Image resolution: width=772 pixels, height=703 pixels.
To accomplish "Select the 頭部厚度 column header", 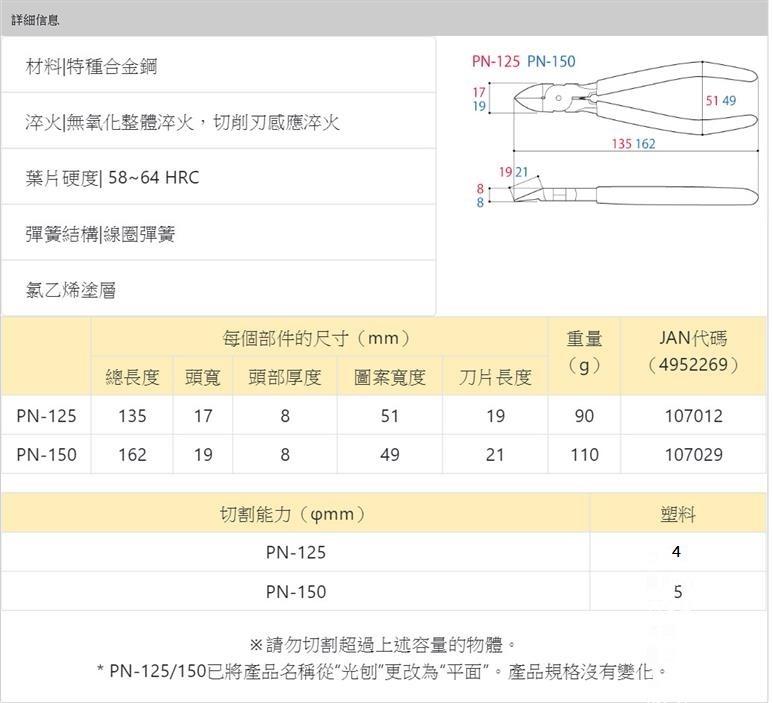I will tap(285, 377).
